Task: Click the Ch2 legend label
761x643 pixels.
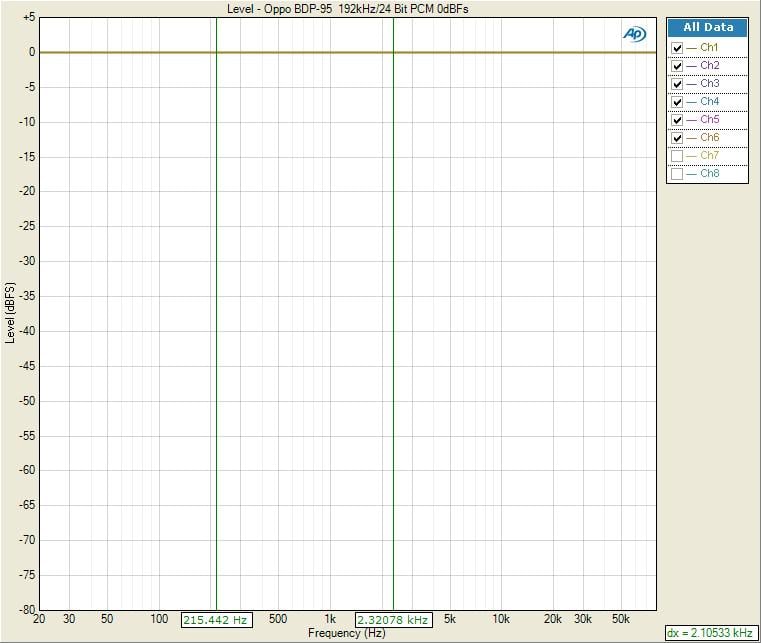Action: point(710,66)
